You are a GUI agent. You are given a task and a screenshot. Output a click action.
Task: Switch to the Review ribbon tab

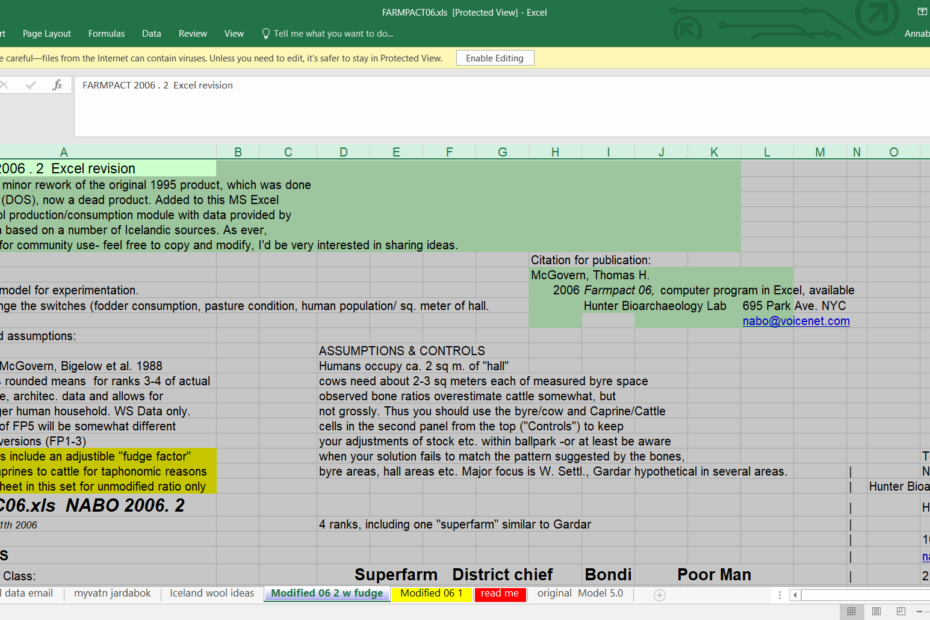click(x=192, y=32)
